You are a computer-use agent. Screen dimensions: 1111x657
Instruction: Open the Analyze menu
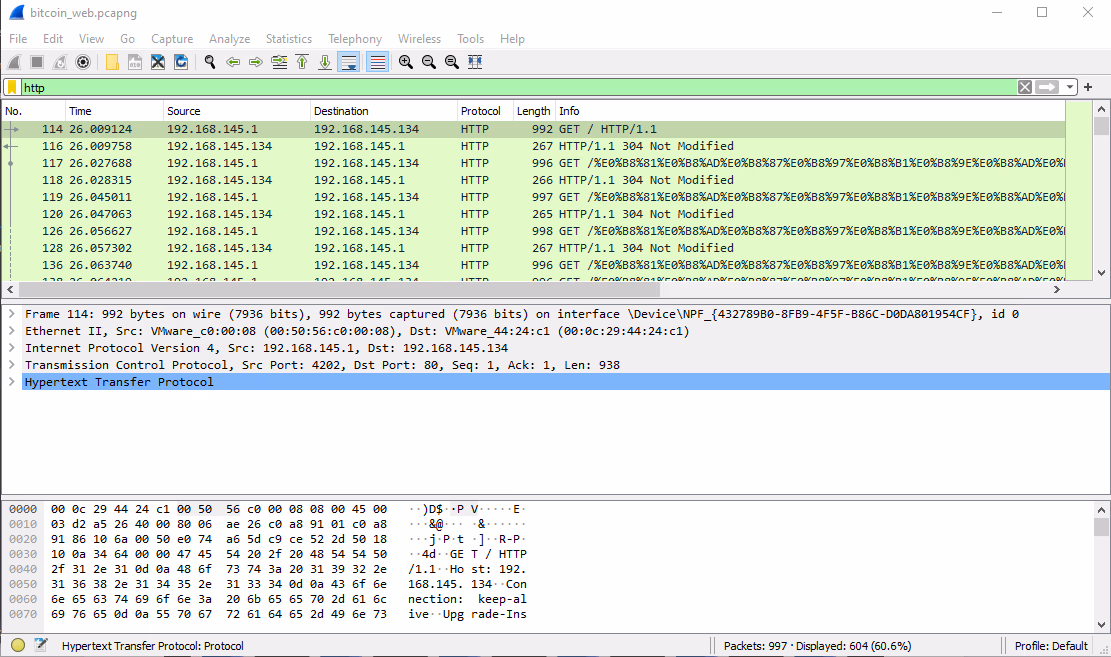(x=230, y=39)
